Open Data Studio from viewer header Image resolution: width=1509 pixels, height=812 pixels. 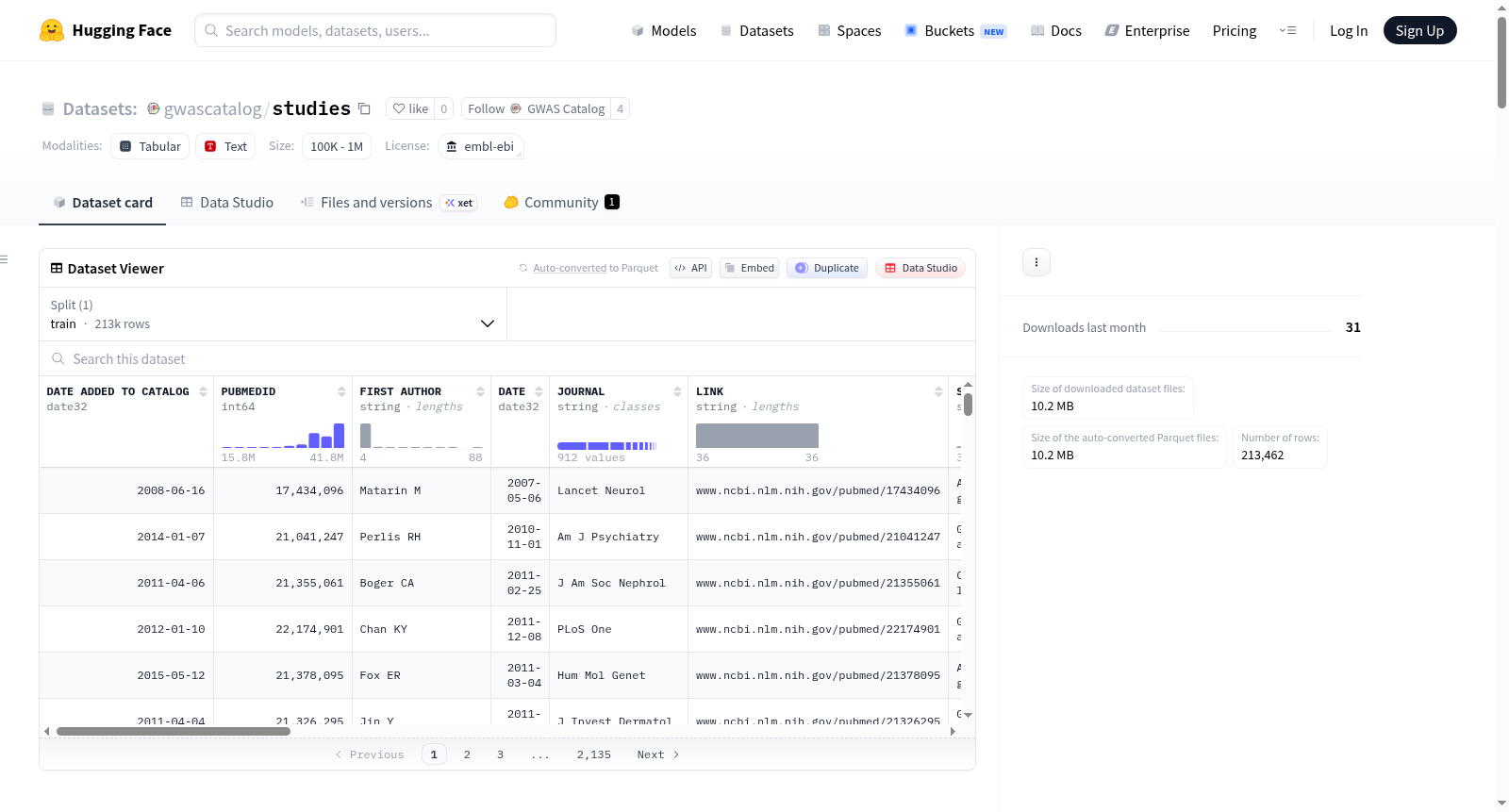[x=920, y=268]
